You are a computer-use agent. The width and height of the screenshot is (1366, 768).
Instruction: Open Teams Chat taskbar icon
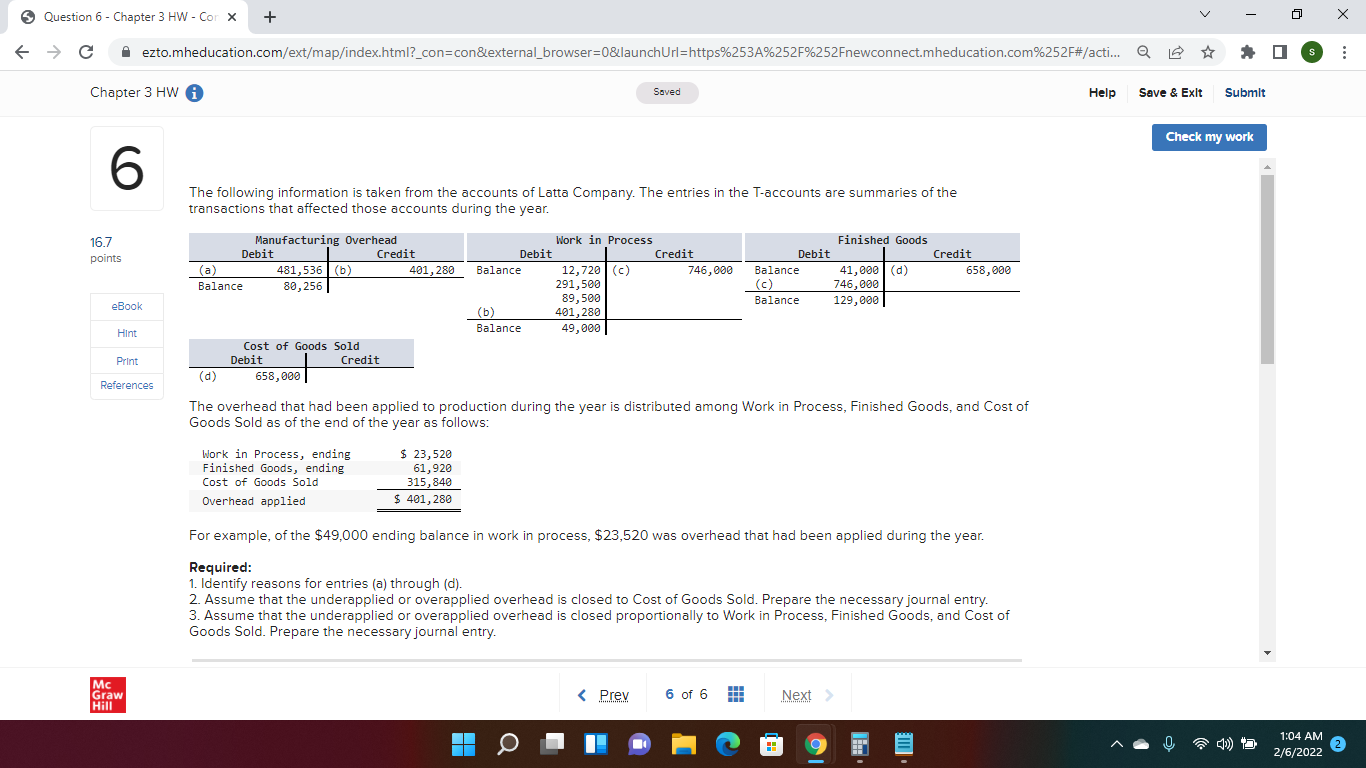point(639,745)
